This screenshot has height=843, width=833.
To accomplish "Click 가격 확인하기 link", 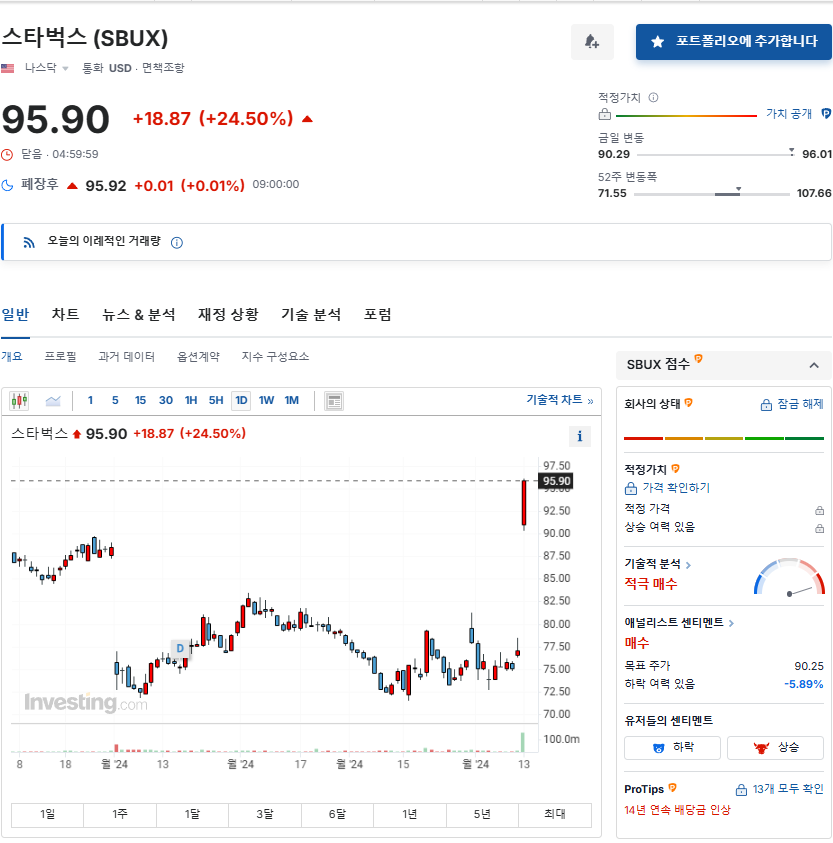I will [667, 488].
